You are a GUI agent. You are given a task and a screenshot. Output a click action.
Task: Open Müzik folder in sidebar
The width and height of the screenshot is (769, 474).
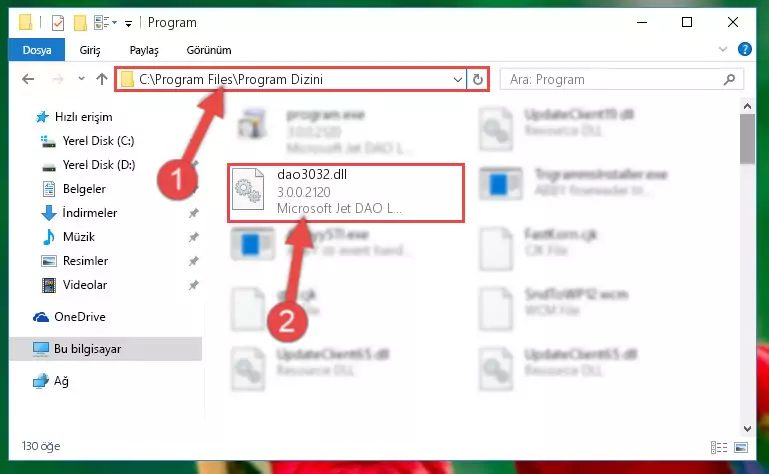(78, 237)
